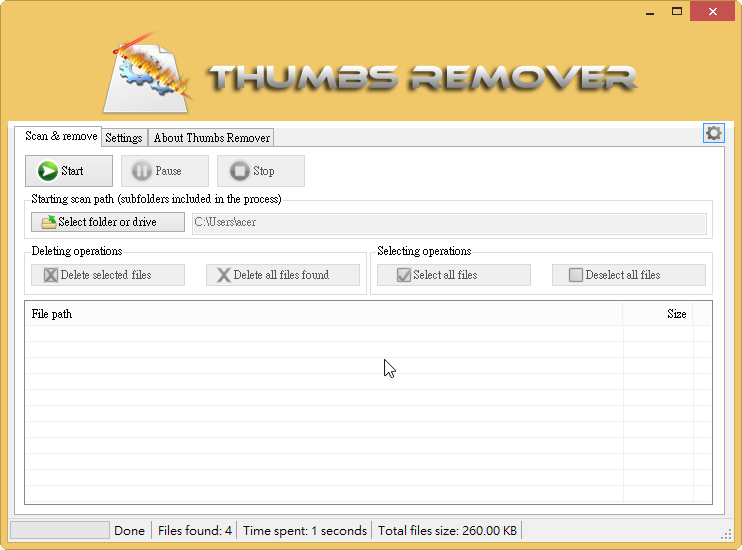The image size is (742, 550).
Task: Switch to the Settings tab
Action: pyautogui.click(x=124, y=138)
